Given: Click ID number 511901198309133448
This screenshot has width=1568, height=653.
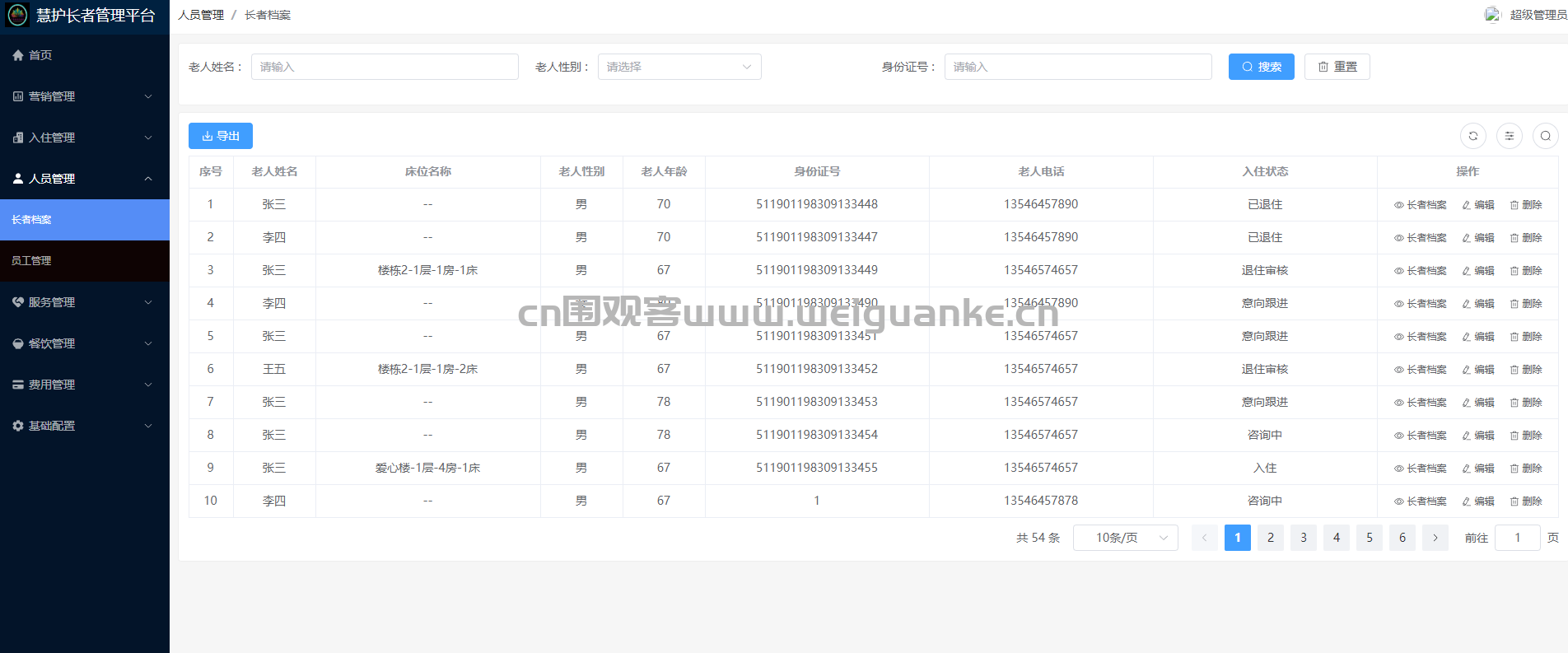Looking at the screenshot, I should click(817, 204).
